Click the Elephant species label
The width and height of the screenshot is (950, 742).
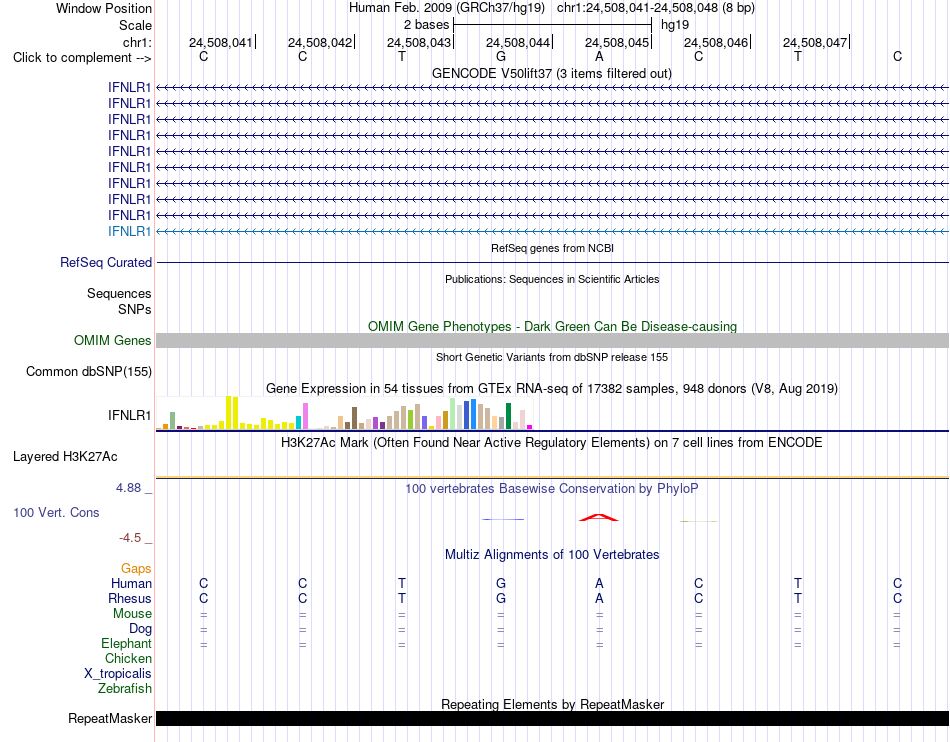pyautogui.click(x=126, y=643)
